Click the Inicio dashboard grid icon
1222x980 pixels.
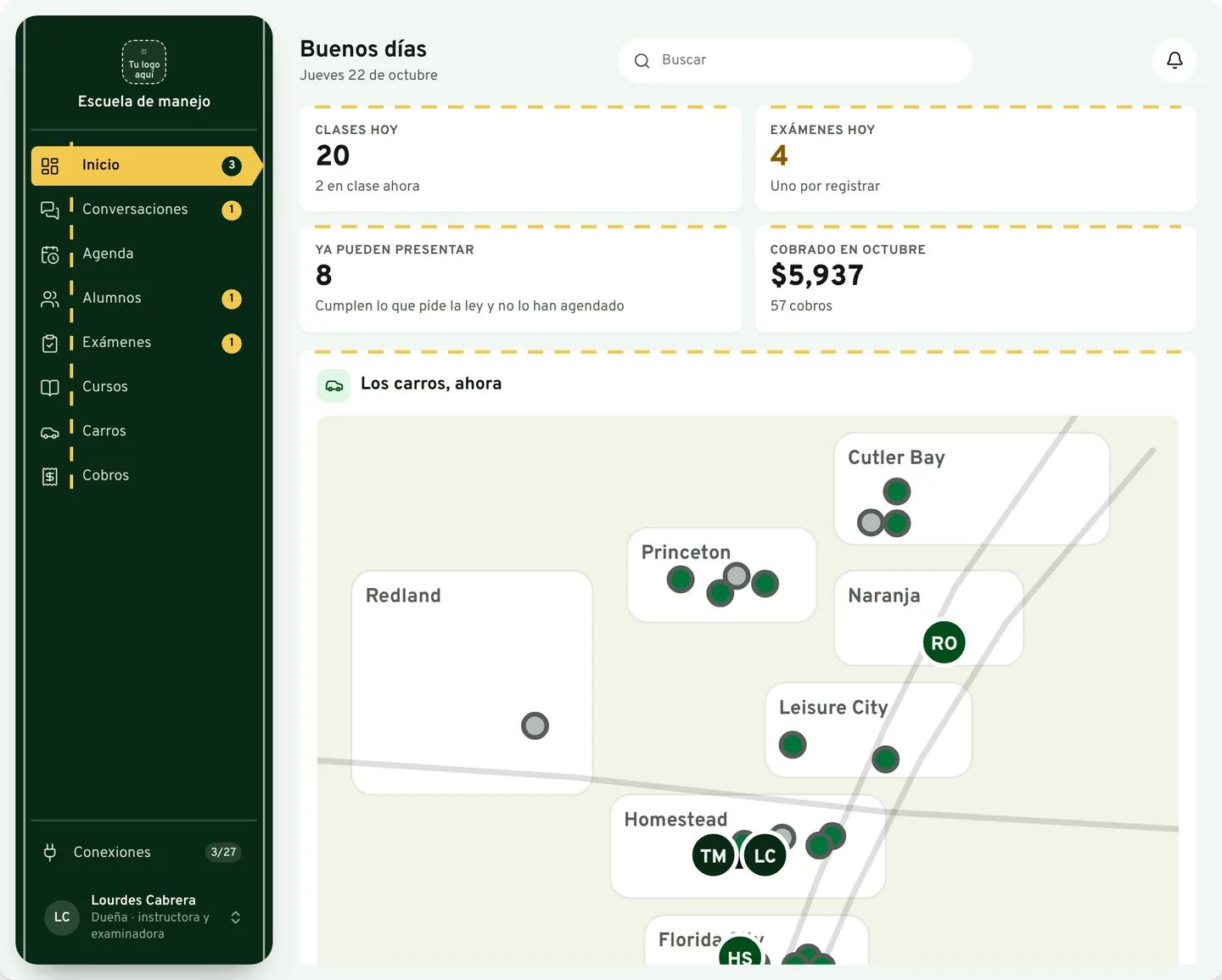pos(50,165)
